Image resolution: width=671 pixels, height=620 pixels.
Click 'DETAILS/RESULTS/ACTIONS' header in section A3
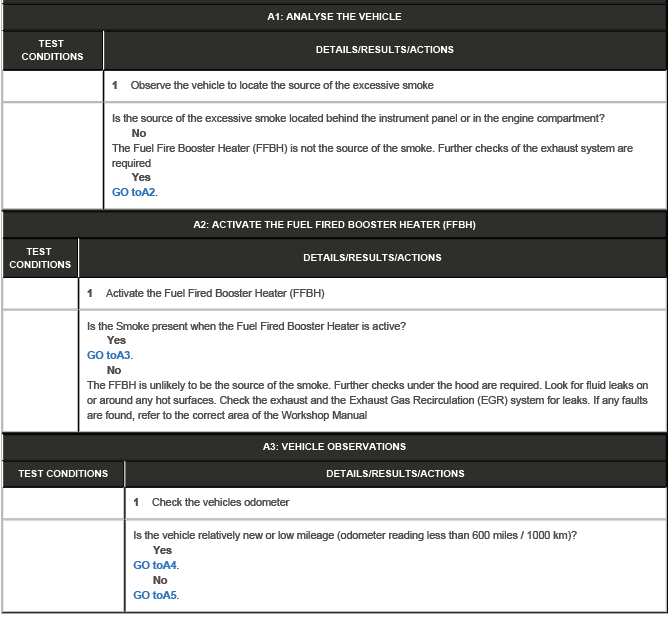395,473
